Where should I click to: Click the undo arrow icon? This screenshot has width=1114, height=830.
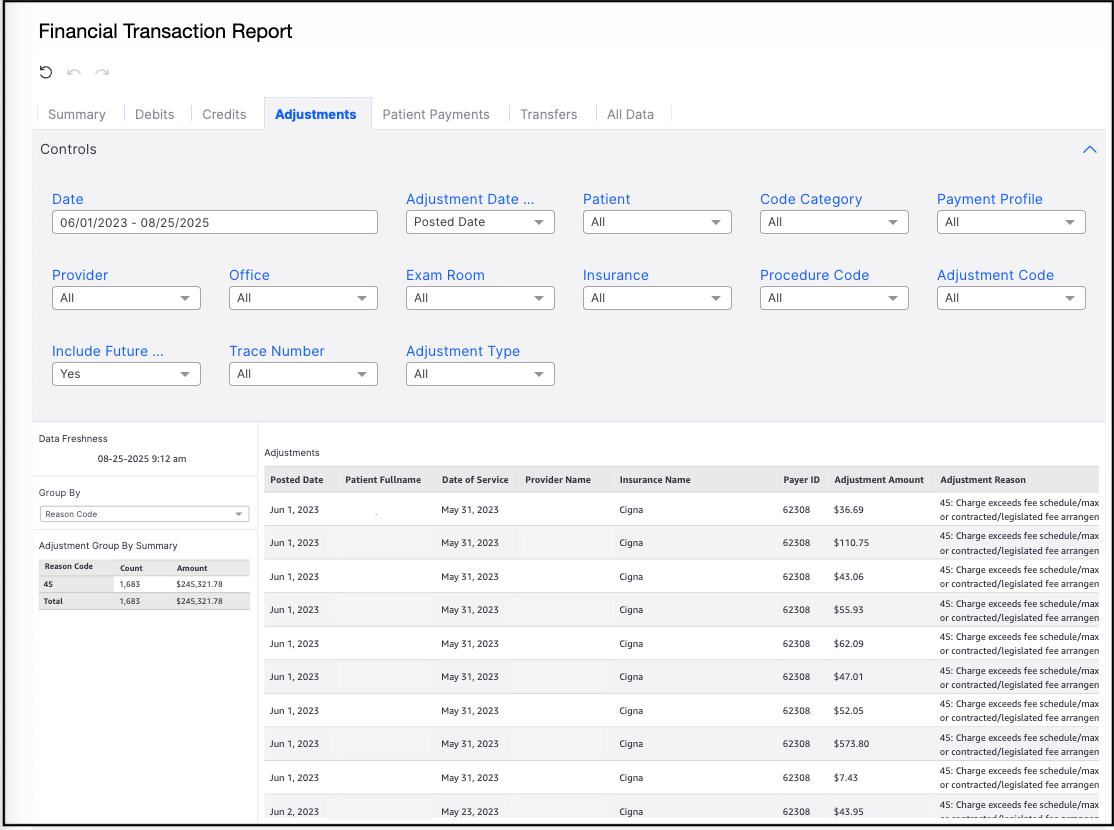coord(74,72)
